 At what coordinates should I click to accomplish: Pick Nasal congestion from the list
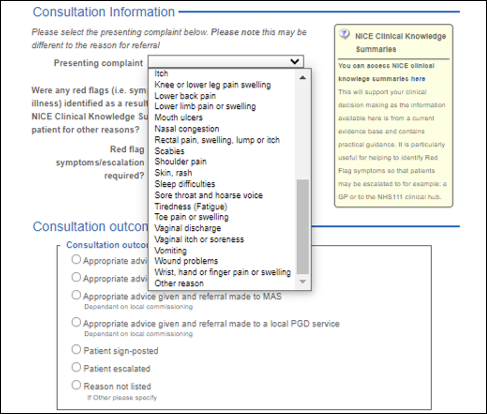(x=187, y=129)
